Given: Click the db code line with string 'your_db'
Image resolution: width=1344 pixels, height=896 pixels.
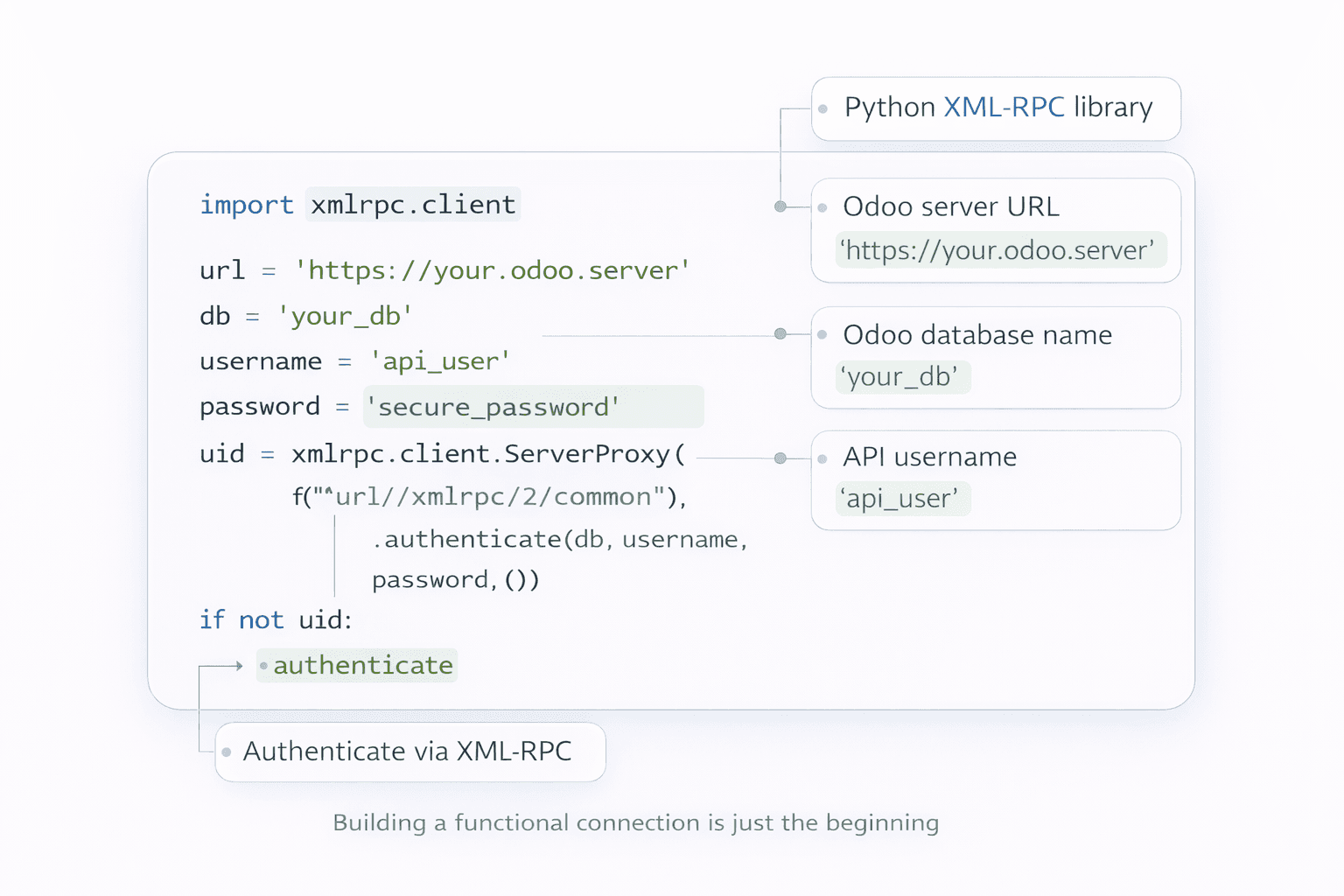Looking at the screenshot, I should coord(306,316).
